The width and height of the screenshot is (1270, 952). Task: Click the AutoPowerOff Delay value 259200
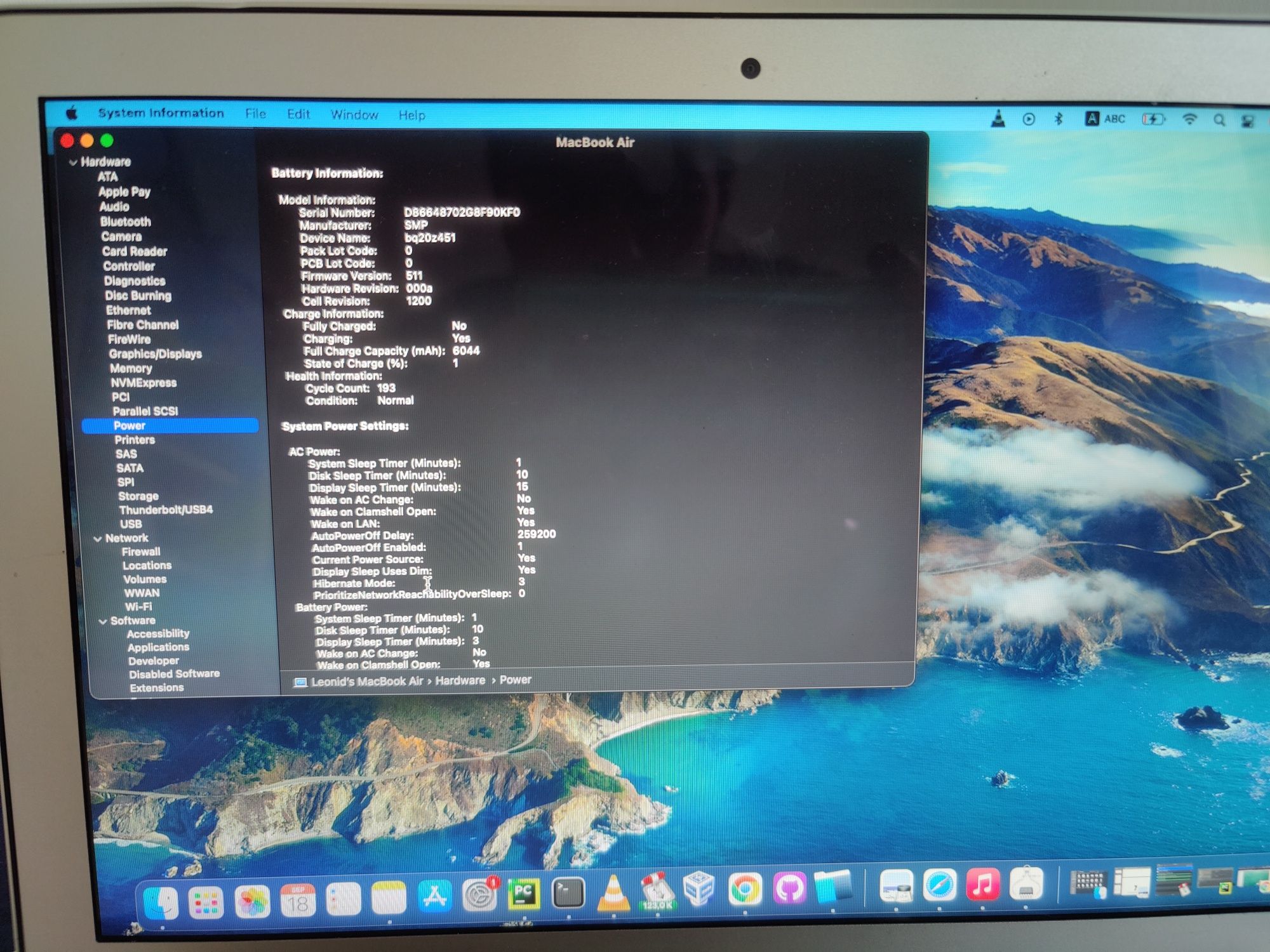click(x=537, y=534)
